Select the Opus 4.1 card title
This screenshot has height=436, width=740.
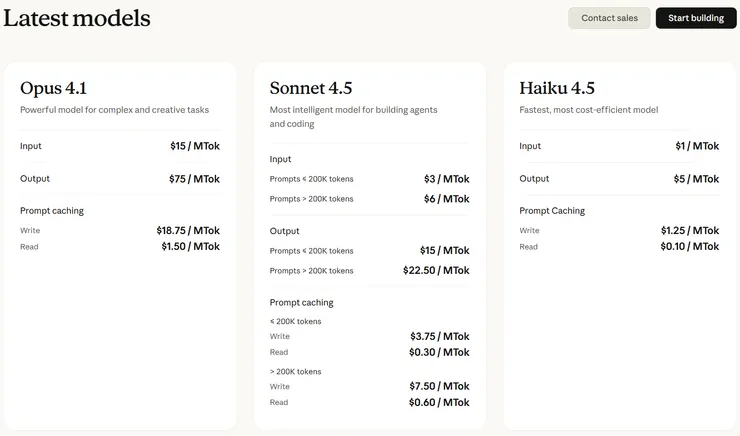(x=54, y=88)
